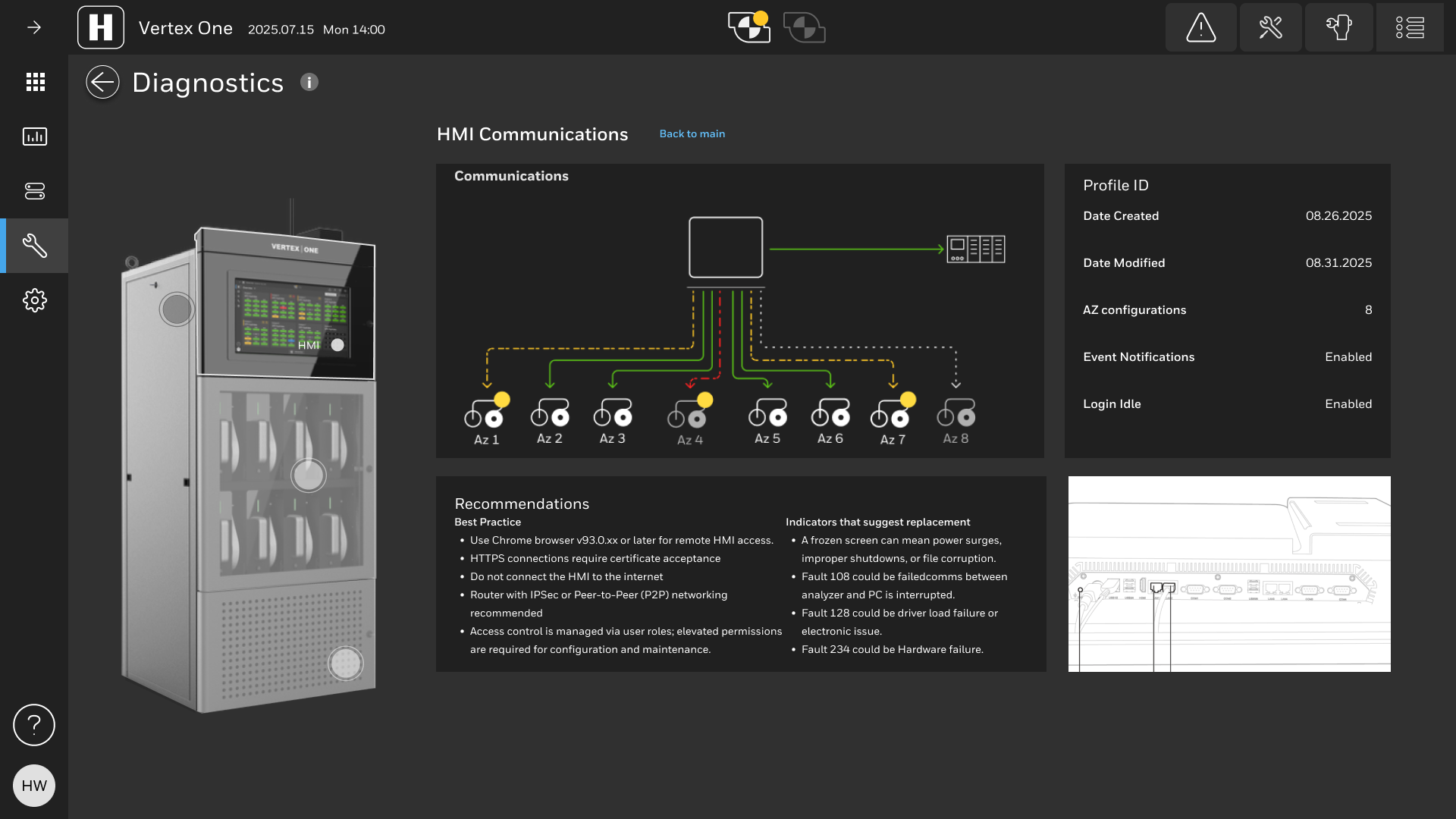Open the apps grid in sidebar
The height and width of the screenshot is (819, 1456).
click(x=35, y=82)
